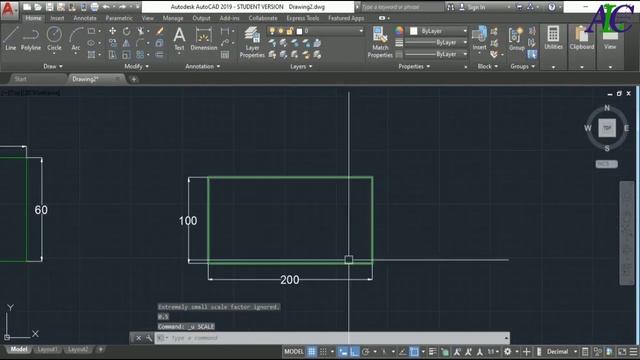
Task: Expand the Annotation panel
Action: [202, 66]
